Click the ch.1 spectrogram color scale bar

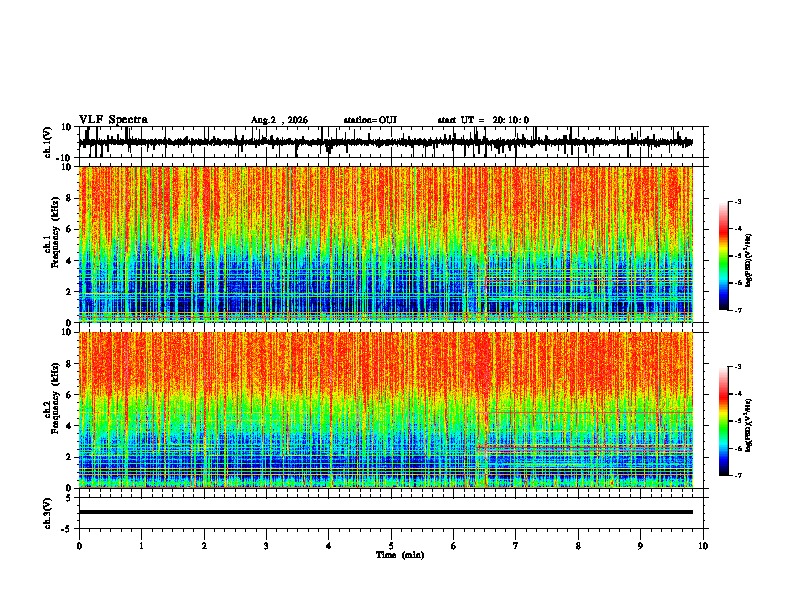[x=724, y=256]
